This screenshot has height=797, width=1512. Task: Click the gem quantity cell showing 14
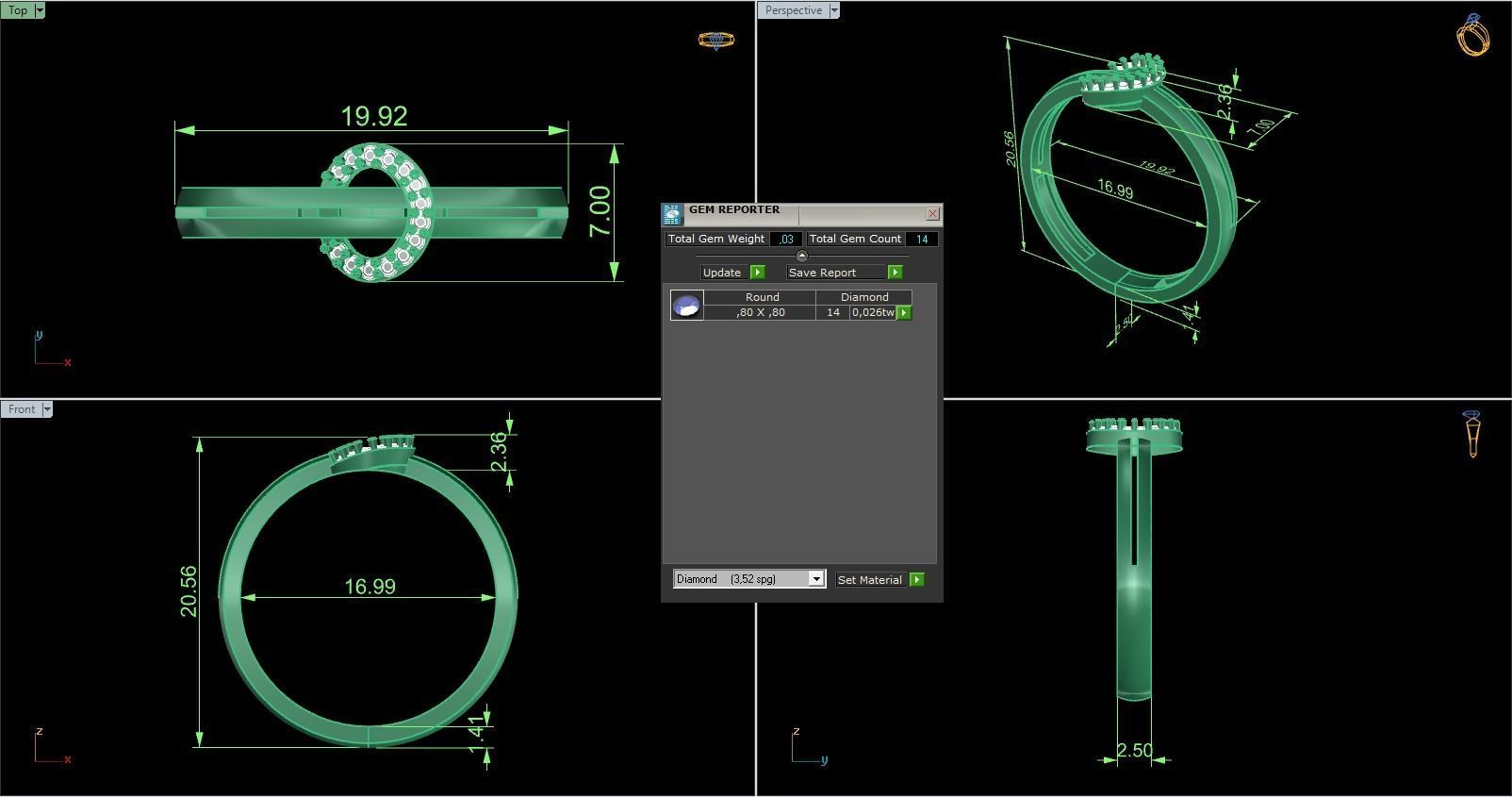coord(833,312)
